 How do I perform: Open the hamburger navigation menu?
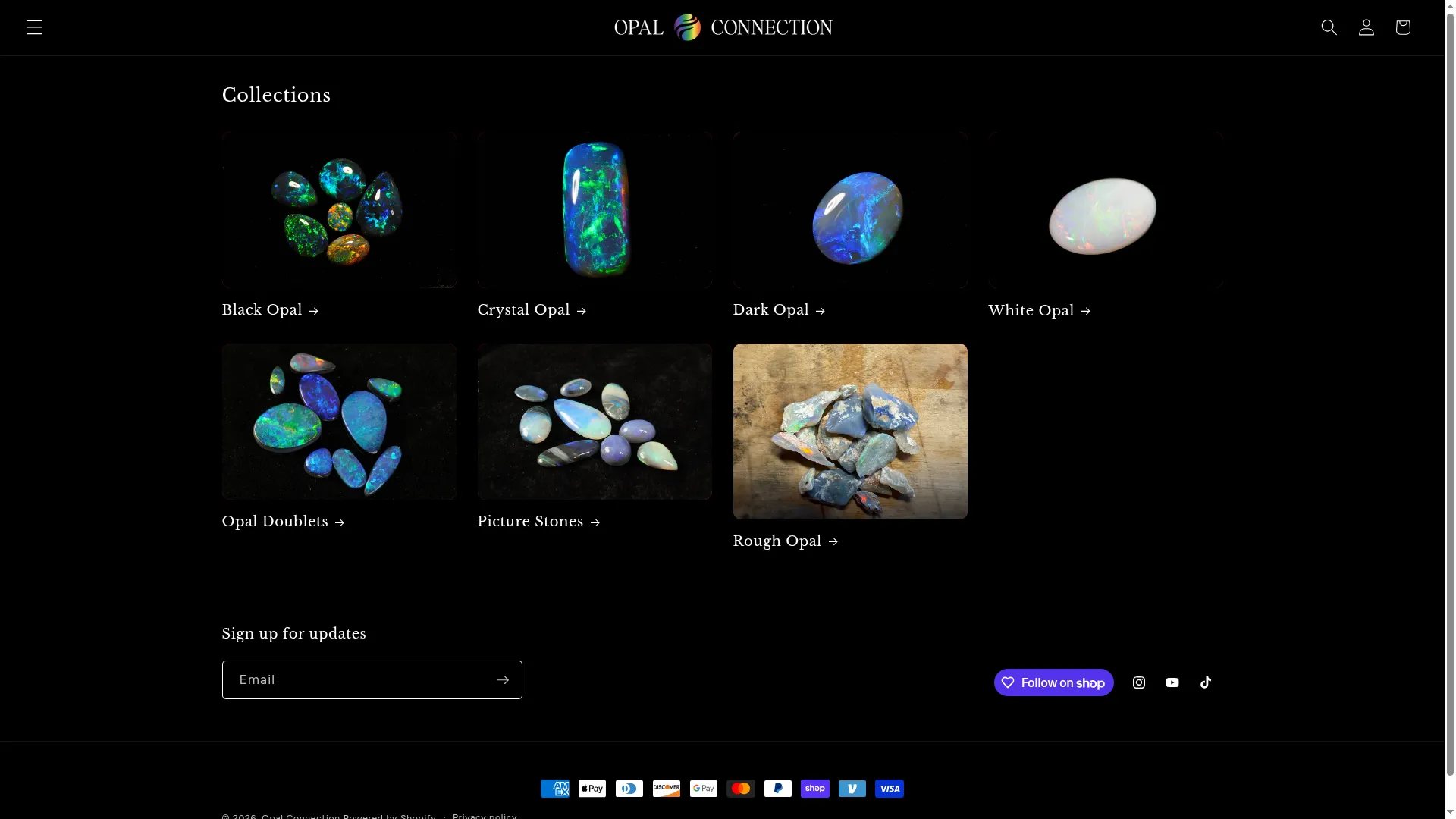click(35, 27)
